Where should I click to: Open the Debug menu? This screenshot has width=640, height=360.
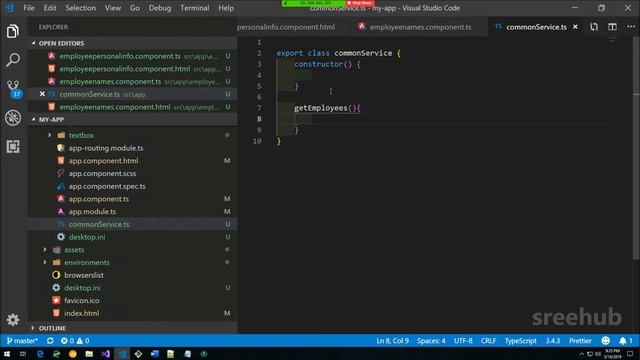coord(160,8)
